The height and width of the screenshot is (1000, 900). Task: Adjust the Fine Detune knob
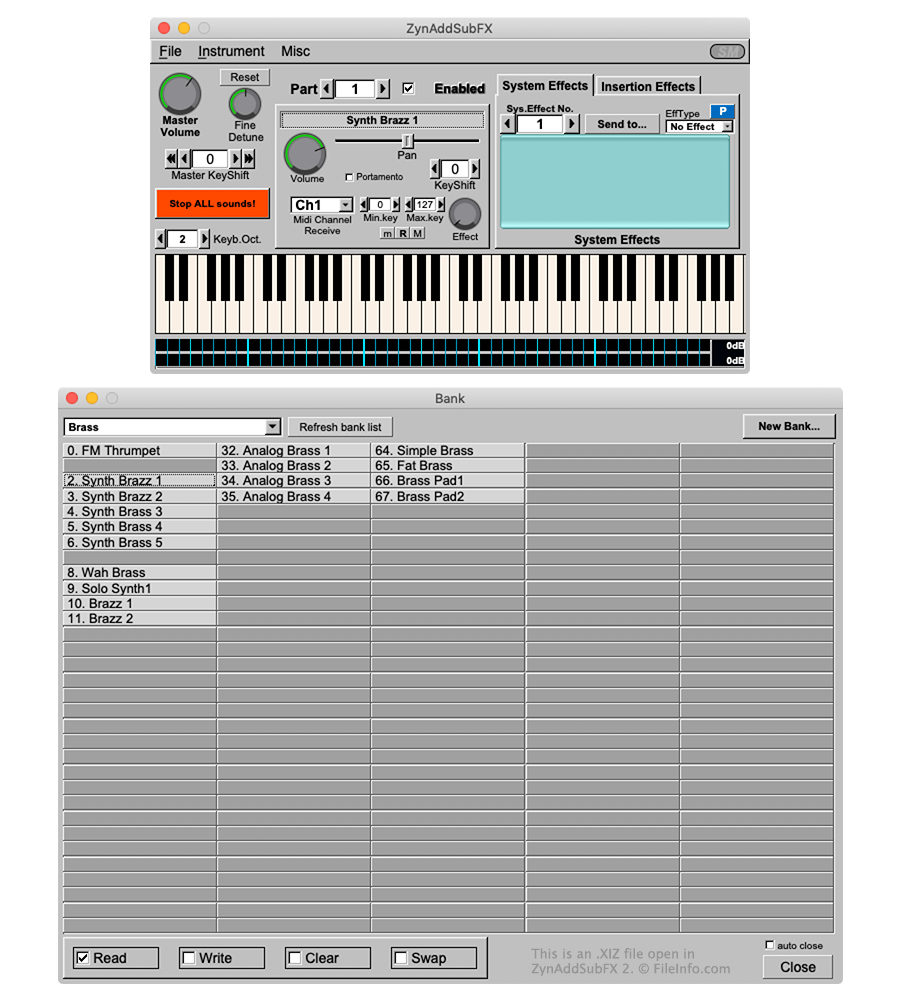pos(245,104)
